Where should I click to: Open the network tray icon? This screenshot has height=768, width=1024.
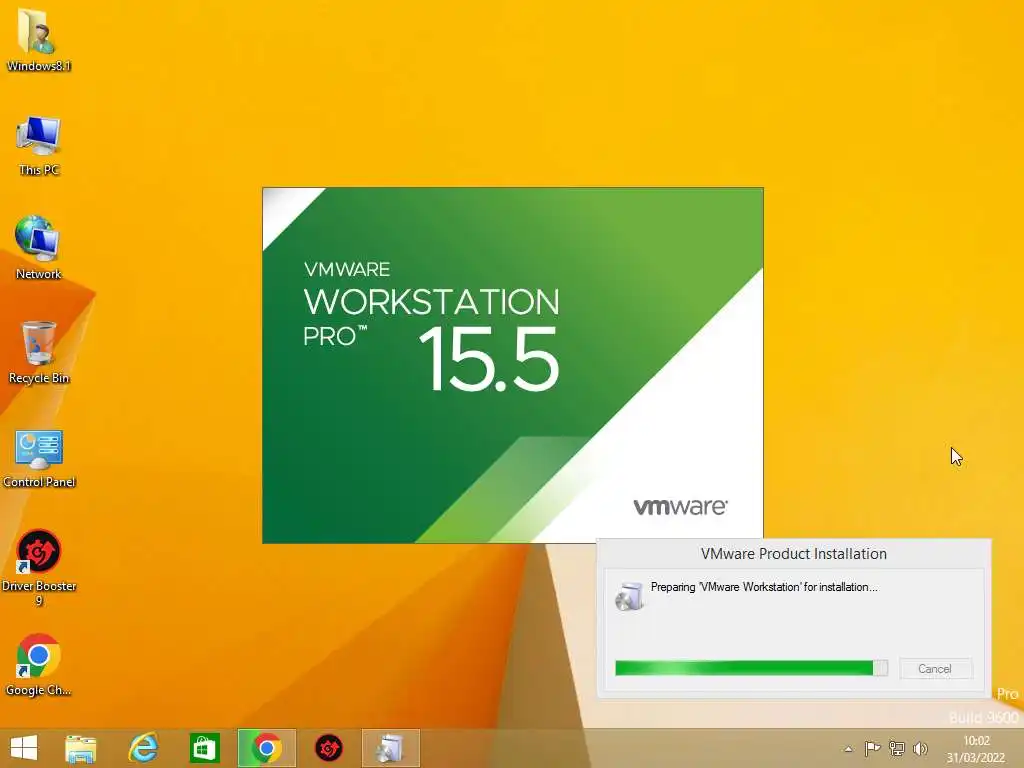click(897, 748)
